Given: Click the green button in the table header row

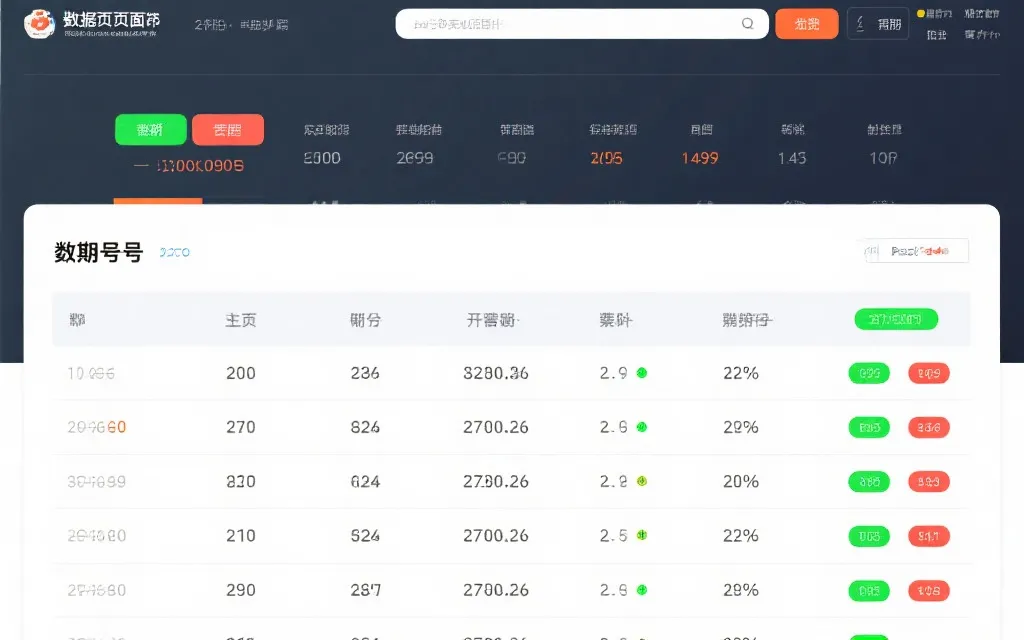Looking at the screenshot, I should 897,319.
